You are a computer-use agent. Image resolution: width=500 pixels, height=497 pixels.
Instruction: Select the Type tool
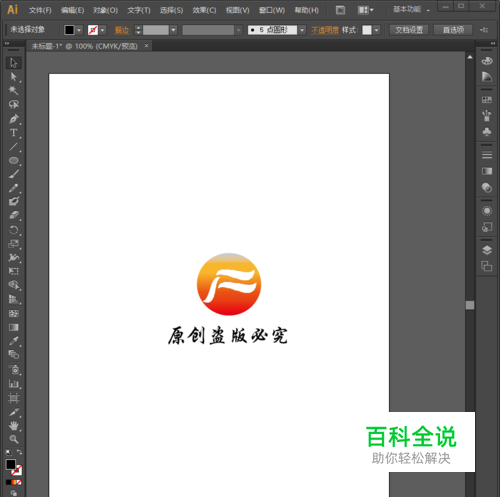click(x=14, y=133)
